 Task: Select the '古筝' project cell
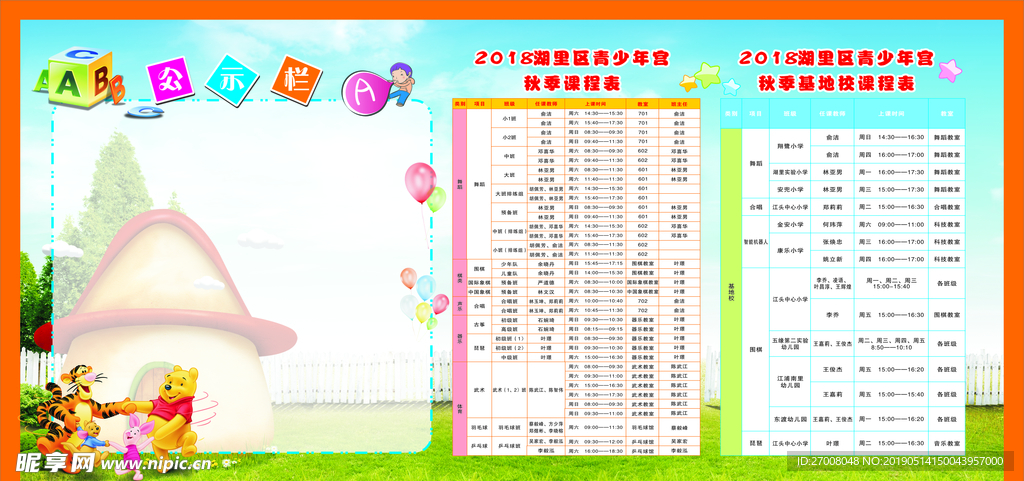coord(479,324)
